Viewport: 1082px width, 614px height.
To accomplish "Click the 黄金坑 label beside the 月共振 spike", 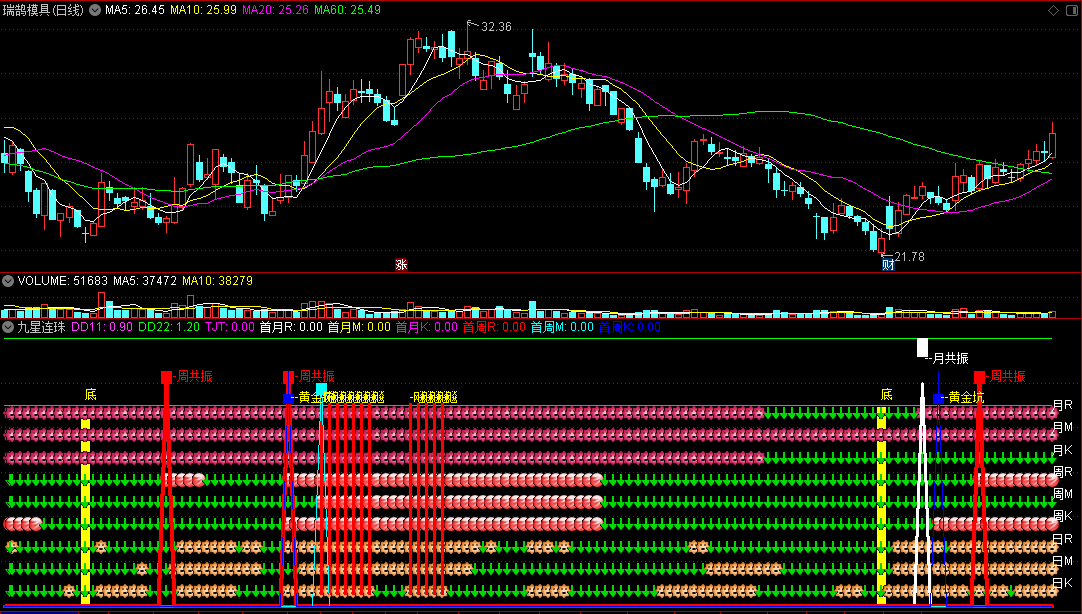I will (x=967, y=397).
